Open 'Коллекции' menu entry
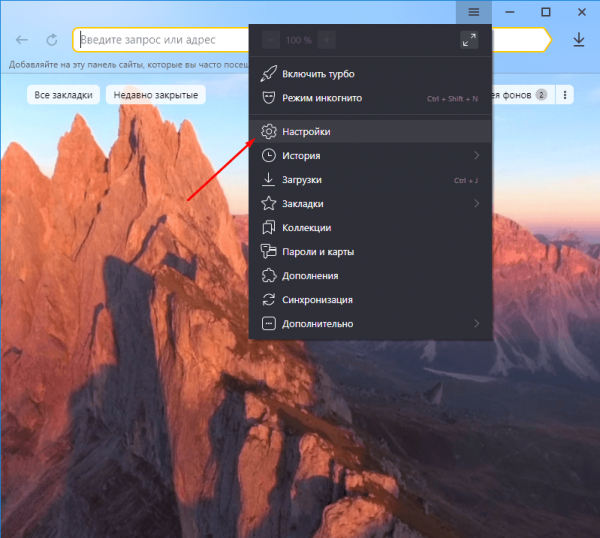The width and height of the screenshot is (600, 538). click(370, 228)
